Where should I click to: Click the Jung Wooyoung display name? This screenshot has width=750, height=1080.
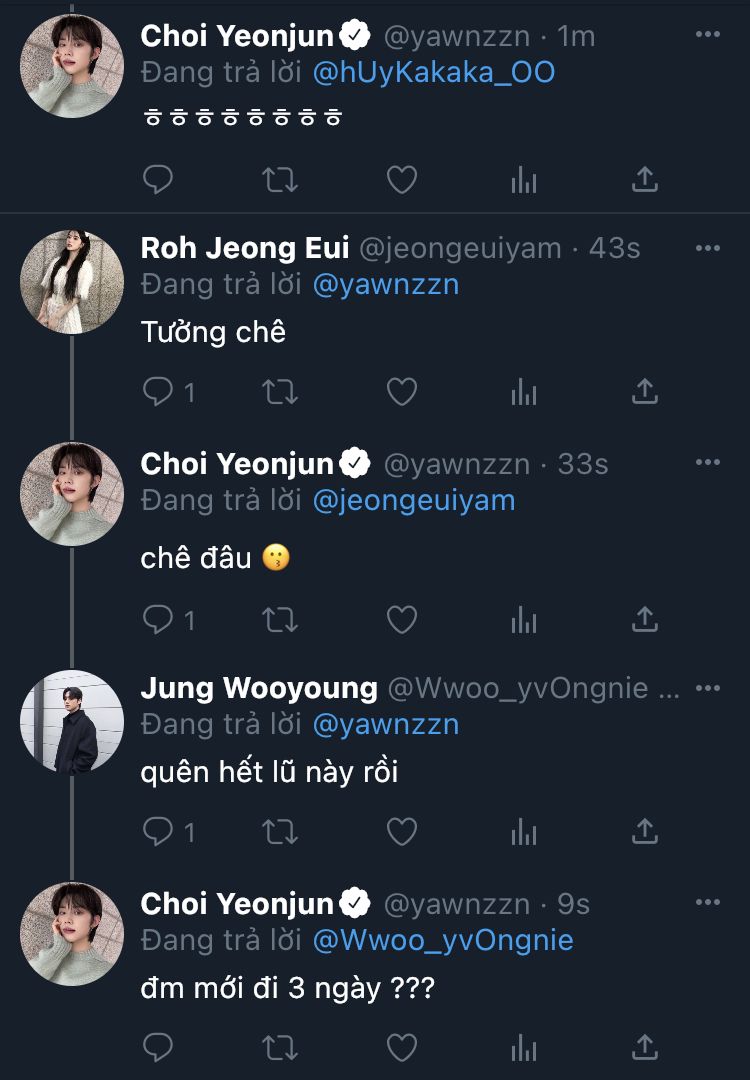tap(259, 688)
